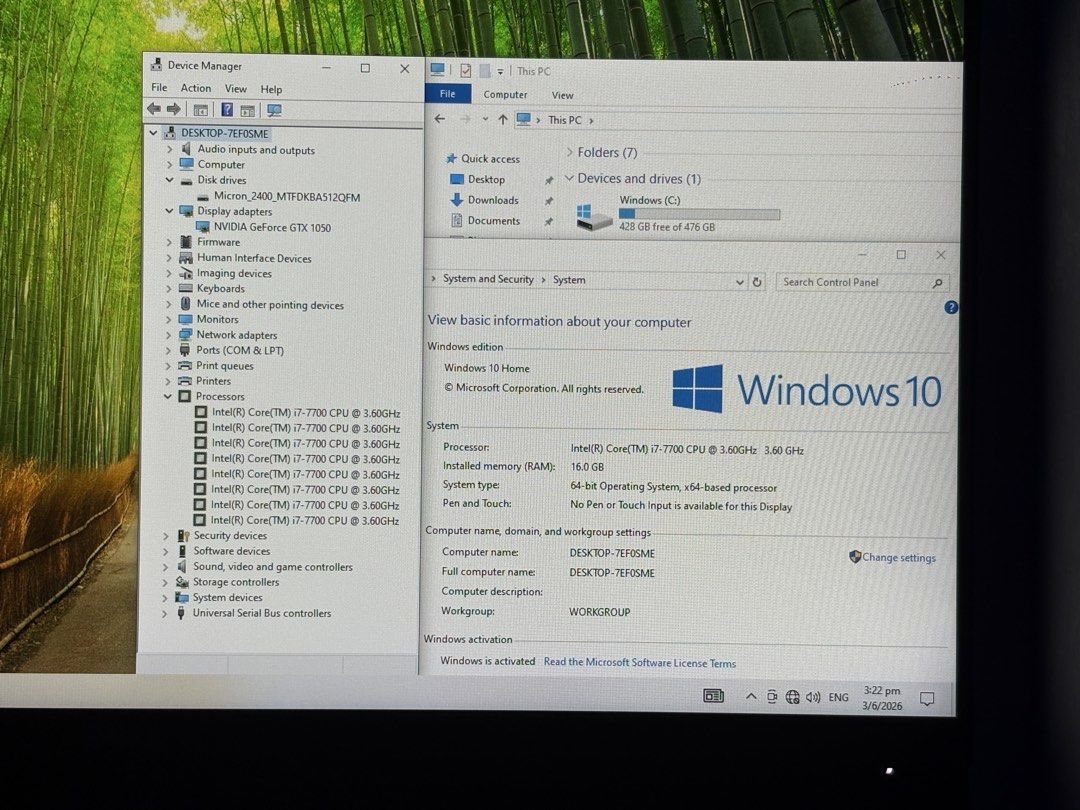Open the File menu in Device Manager
Viewport: 1080px width, 810px height.
click(x=159, y=87)
